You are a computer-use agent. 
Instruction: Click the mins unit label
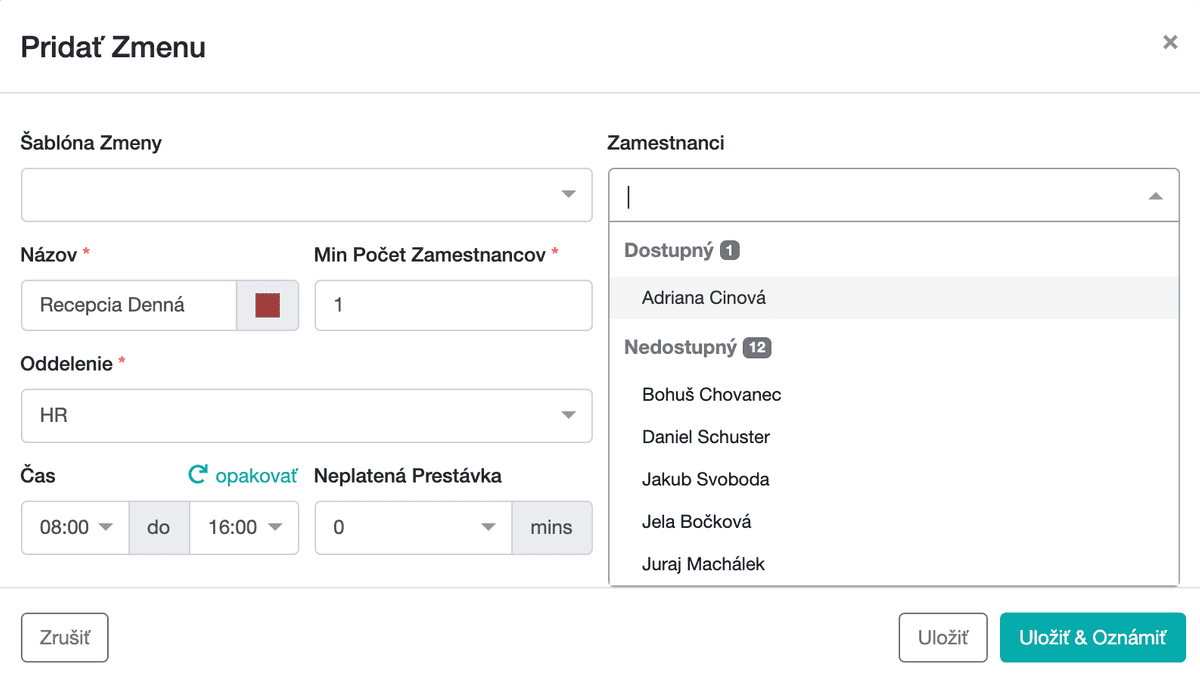(552, 527)
